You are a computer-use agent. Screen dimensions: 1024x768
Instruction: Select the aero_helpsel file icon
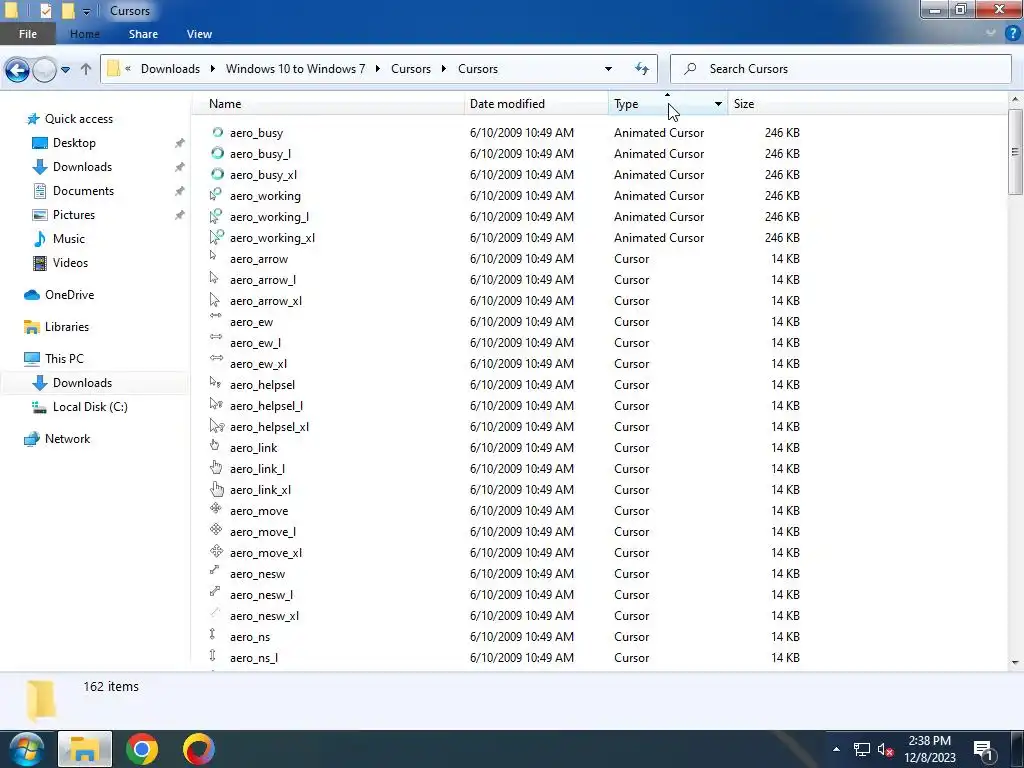point(216,382)
